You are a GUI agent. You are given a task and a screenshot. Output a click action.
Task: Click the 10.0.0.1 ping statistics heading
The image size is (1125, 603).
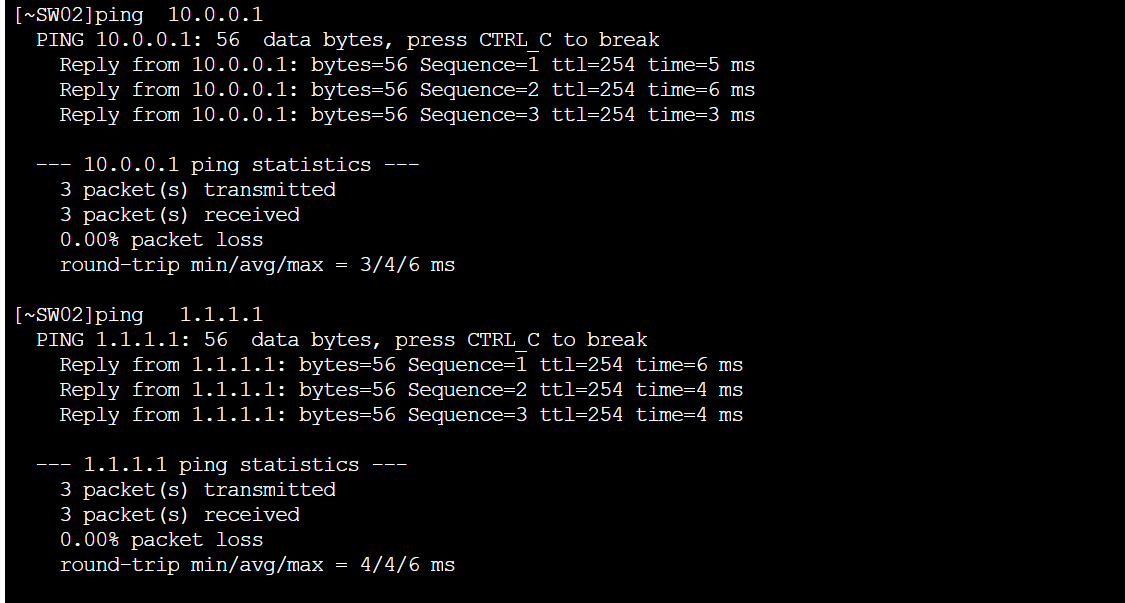click(227, 165)
